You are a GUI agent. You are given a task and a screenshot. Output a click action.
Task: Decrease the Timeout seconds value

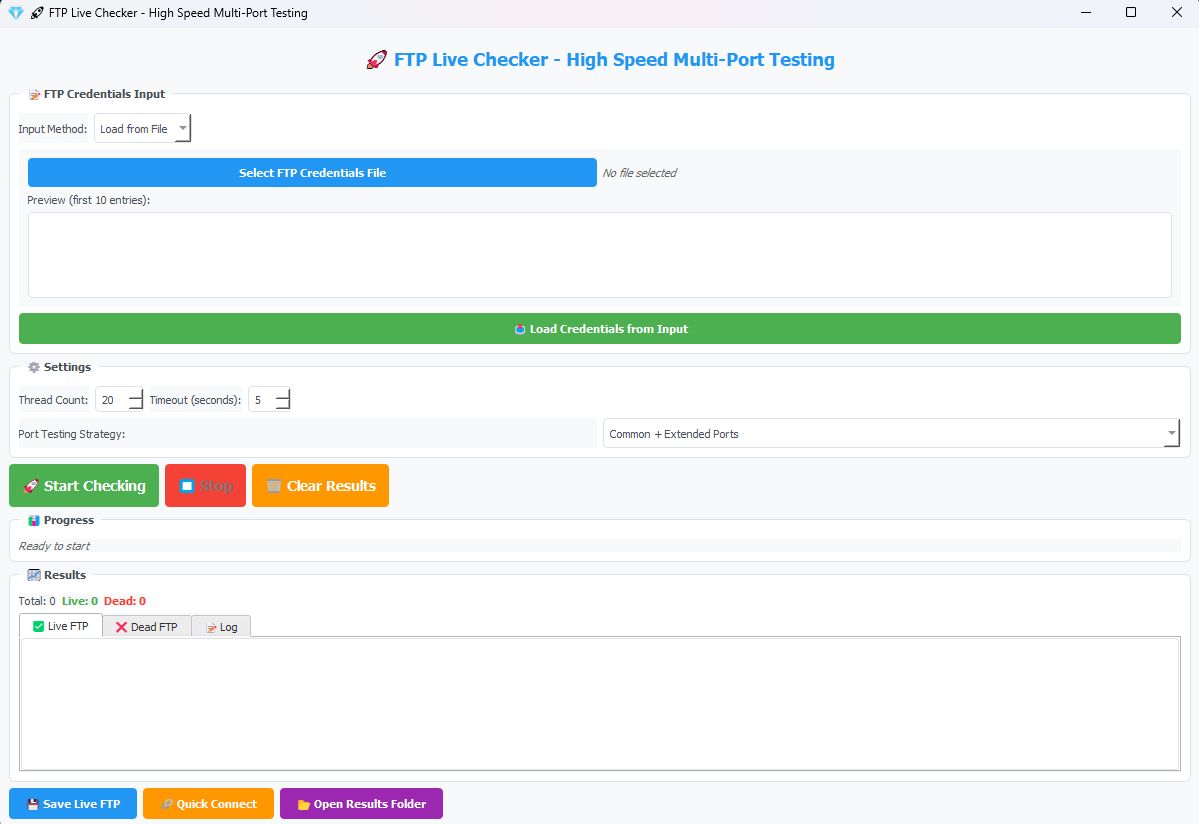(283, 406)
